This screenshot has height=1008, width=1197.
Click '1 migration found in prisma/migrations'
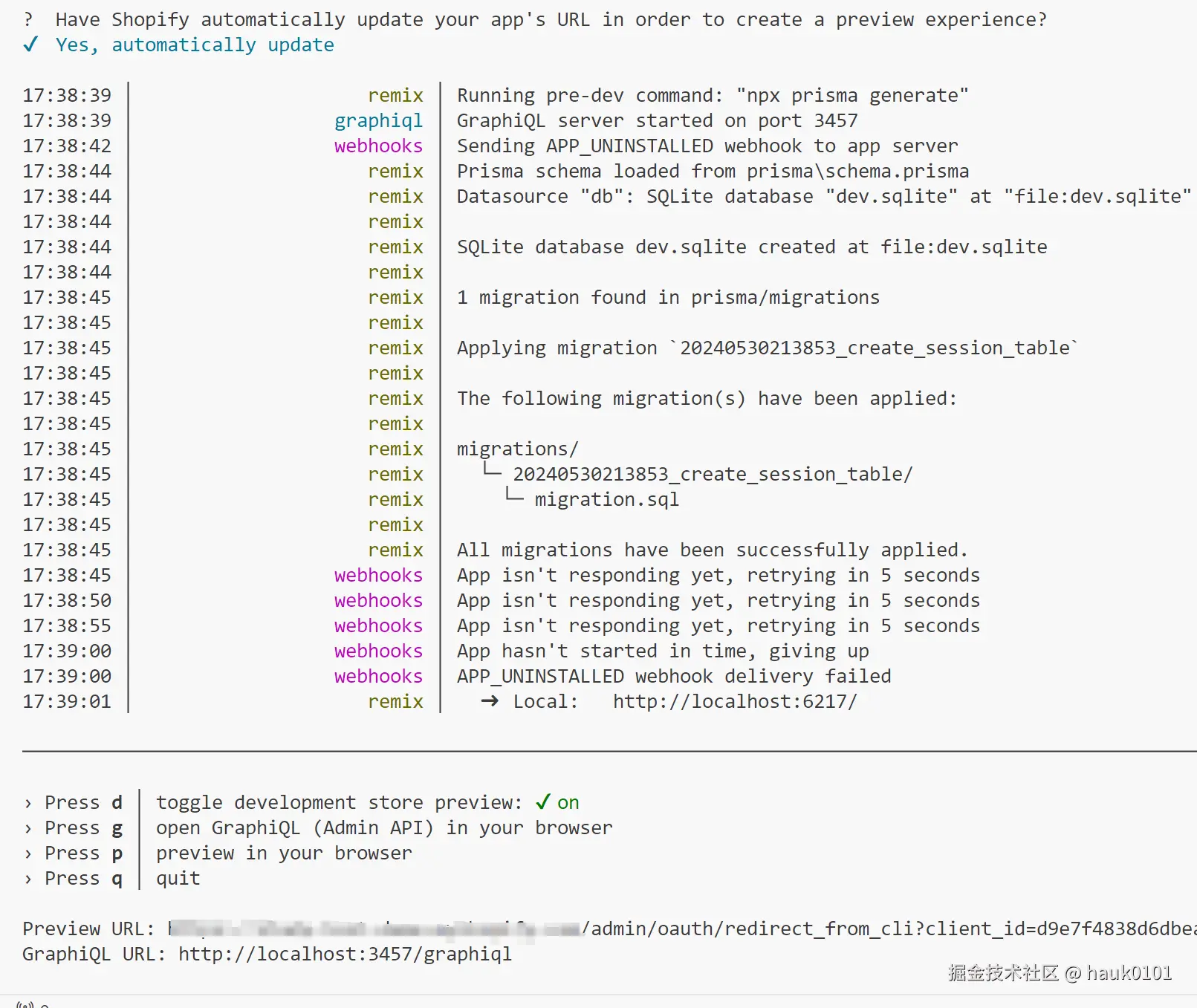coord(668,297)
